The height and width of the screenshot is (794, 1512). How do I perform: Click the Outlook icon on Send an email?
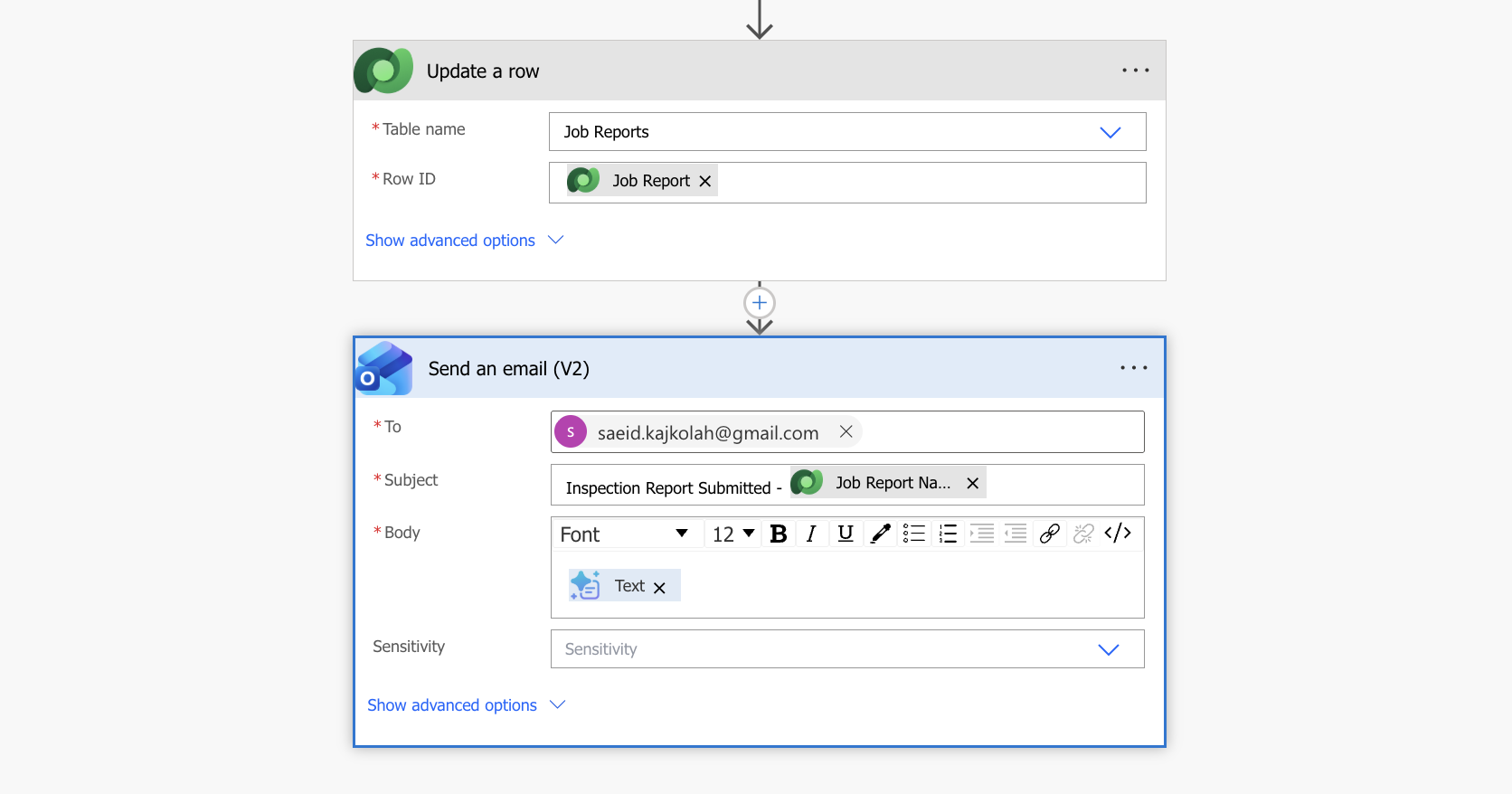pyautogui.click(x=384, y=368)
